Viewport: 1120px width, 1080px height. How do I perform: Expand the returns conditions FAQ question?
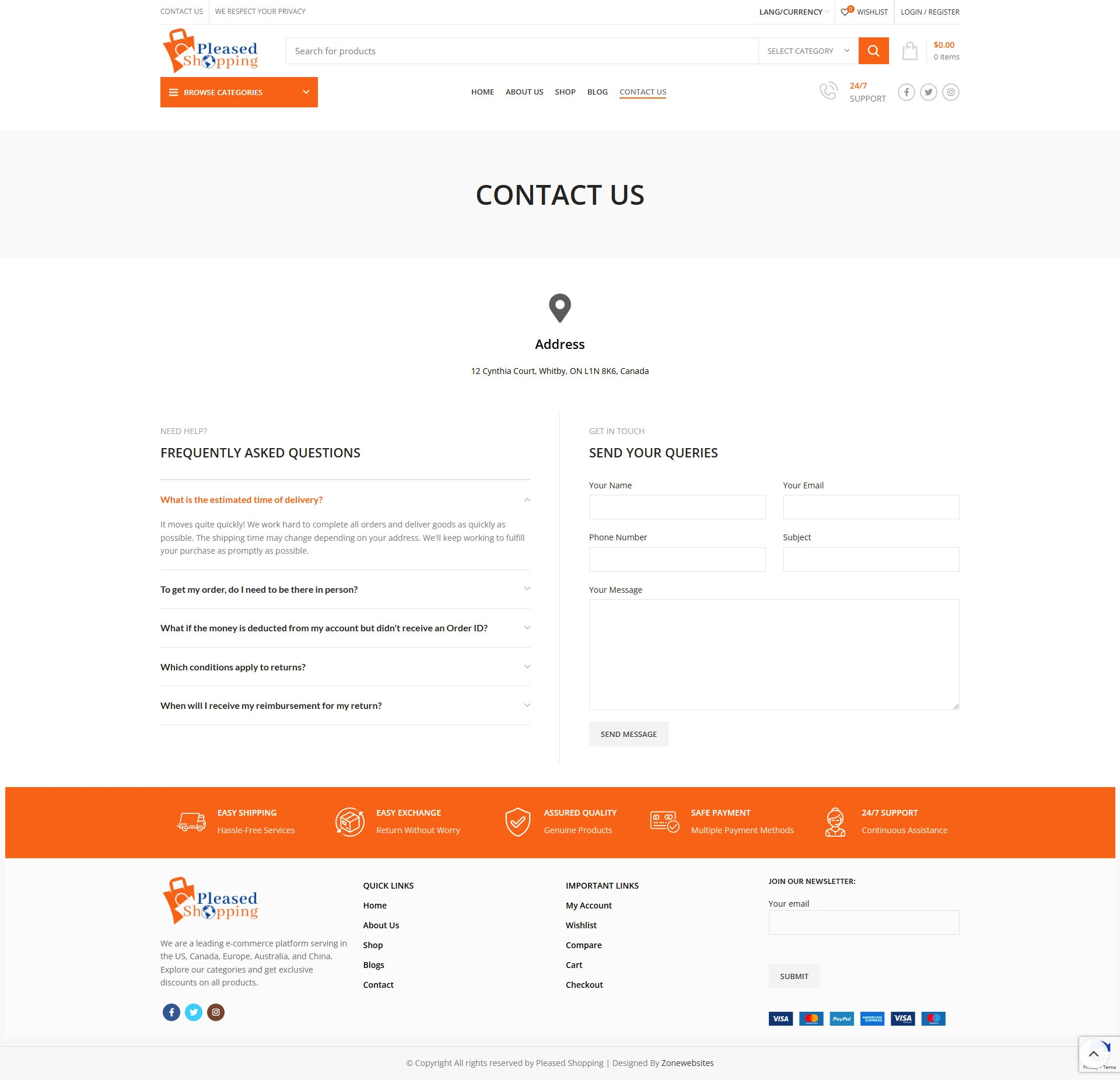point(345,666)
